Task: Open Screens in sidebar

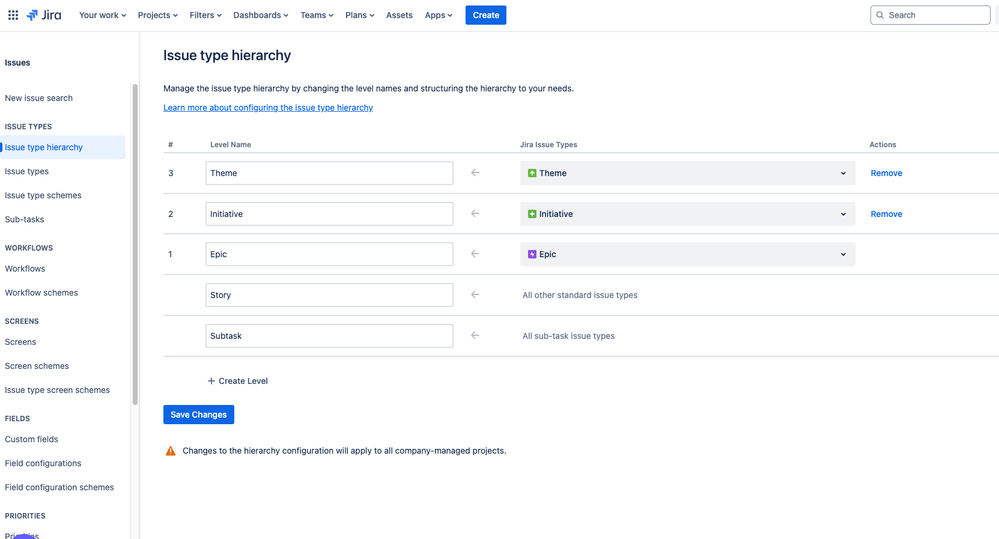Action: pyautogui.click(x=20, y=342)
